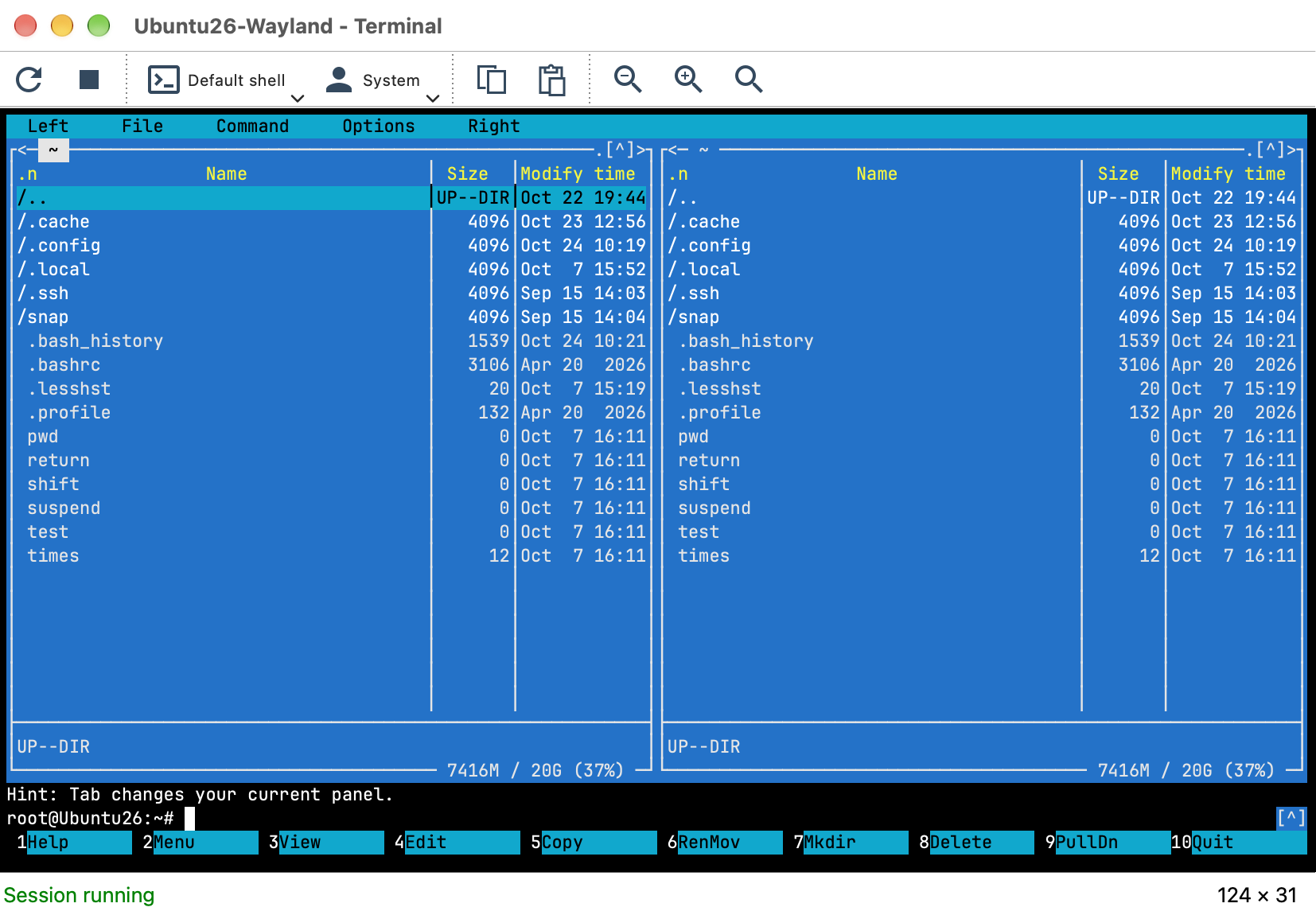Open the Left menu
The height and width of the screenshot is (915, 1316).
[x=48, y=126]
